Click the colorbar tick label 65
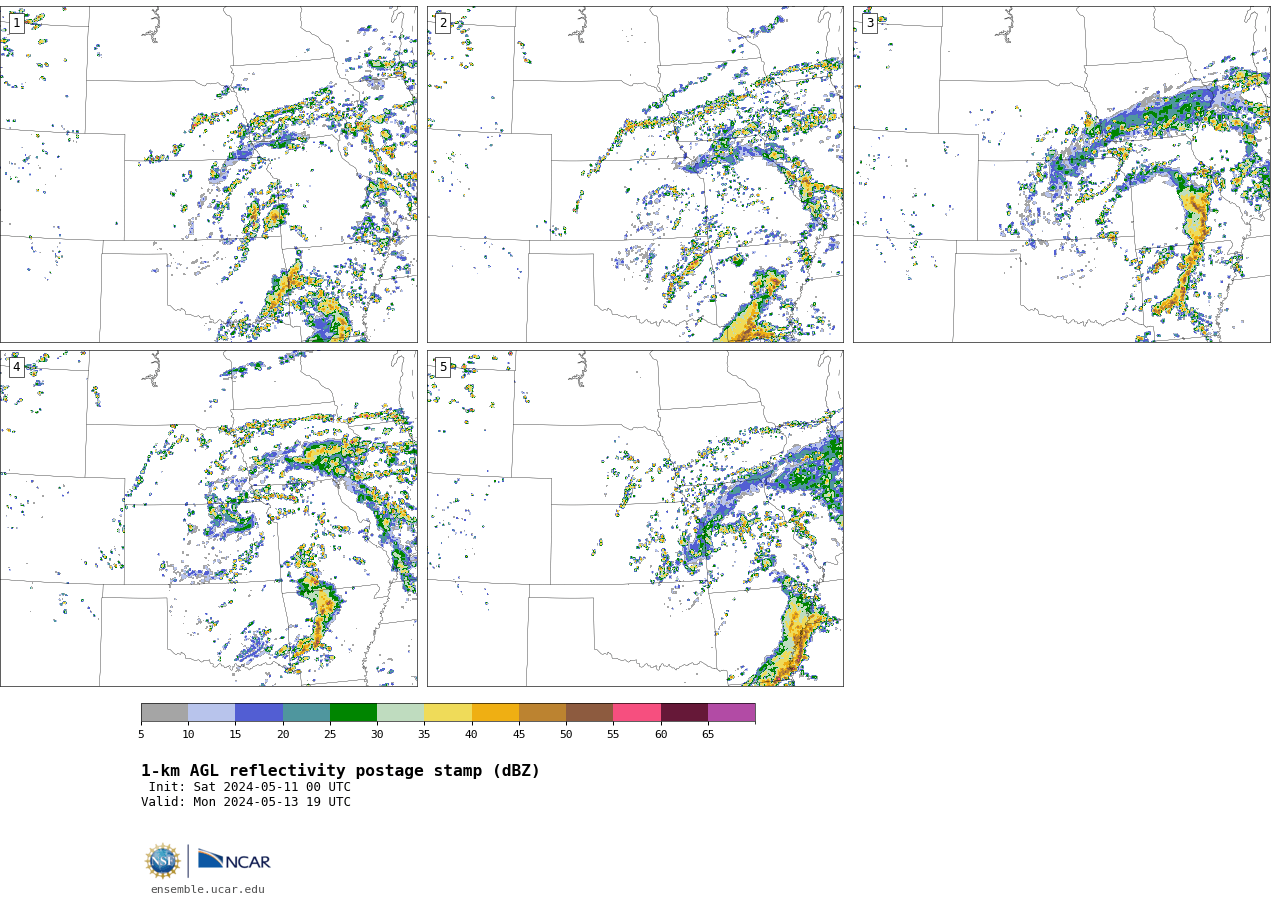1280x901 pixels. [x=708, y=735]
